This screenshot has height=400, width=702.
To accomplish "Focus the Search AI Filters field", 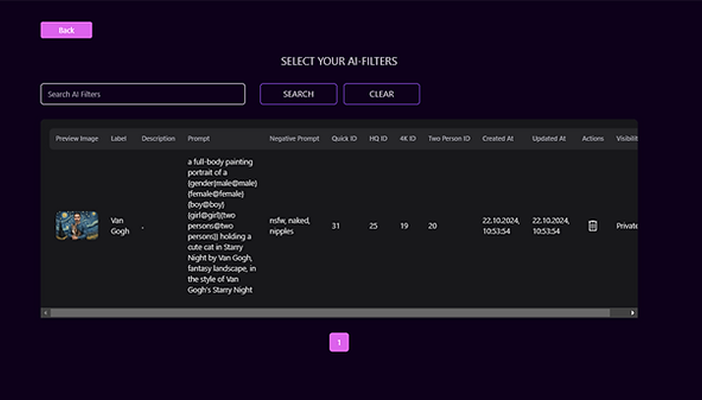I will (142, 94).
